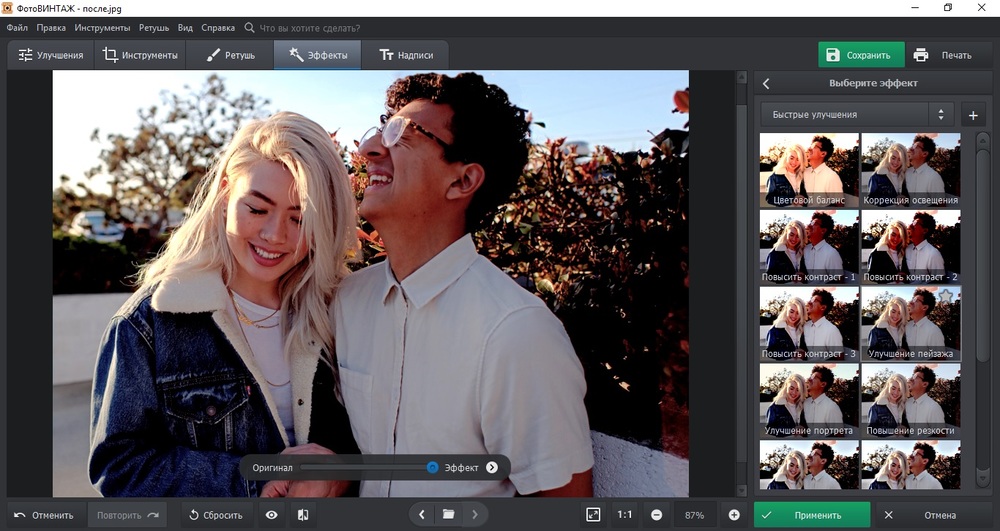Click the arrow button next to 'Эффект' label
The height and width of the screenshot is (531, 1000).
(492, 467)
